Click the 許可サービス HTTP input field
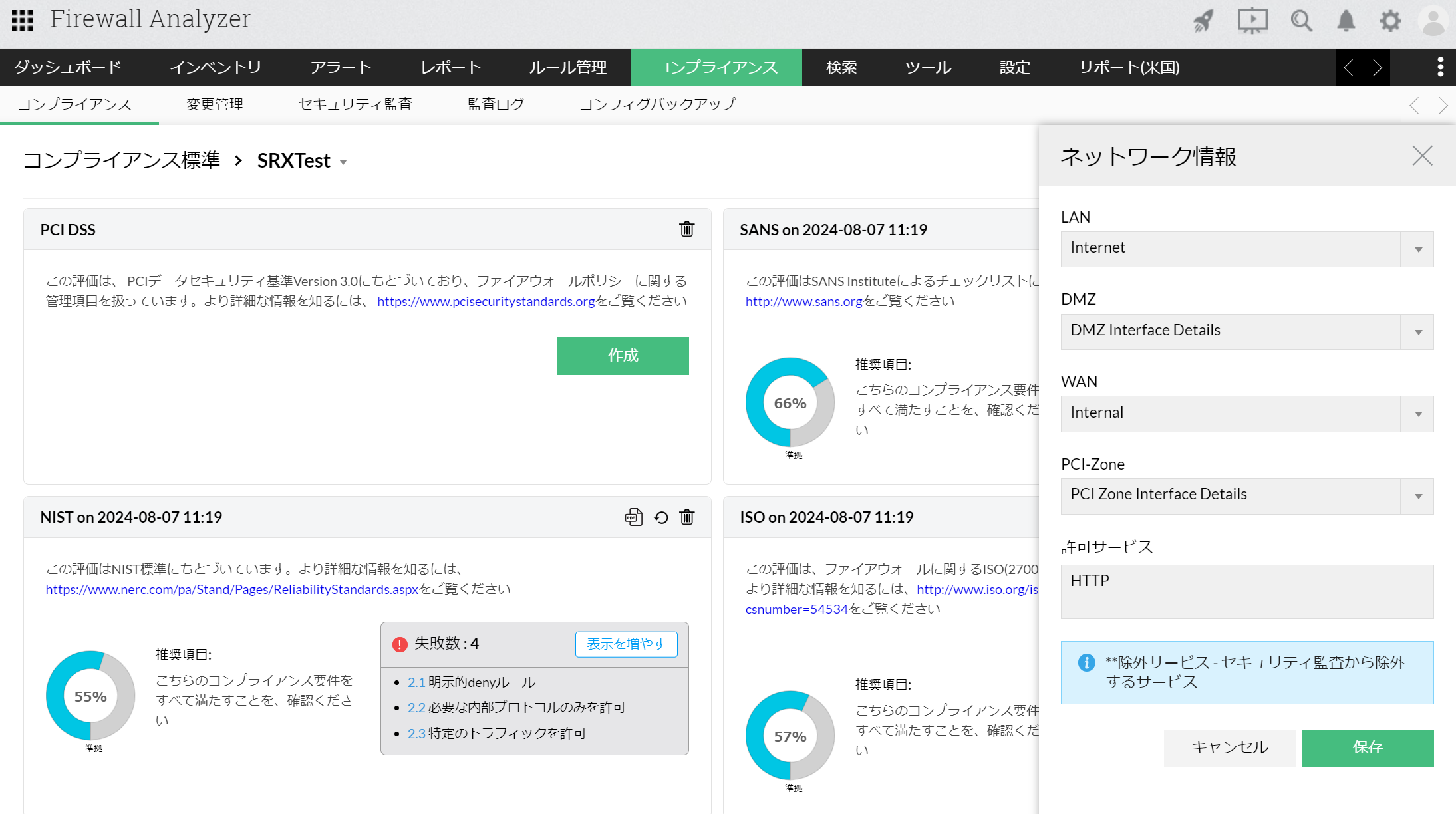Viewport: 1456px width, 814px height. coord(1246,591)
